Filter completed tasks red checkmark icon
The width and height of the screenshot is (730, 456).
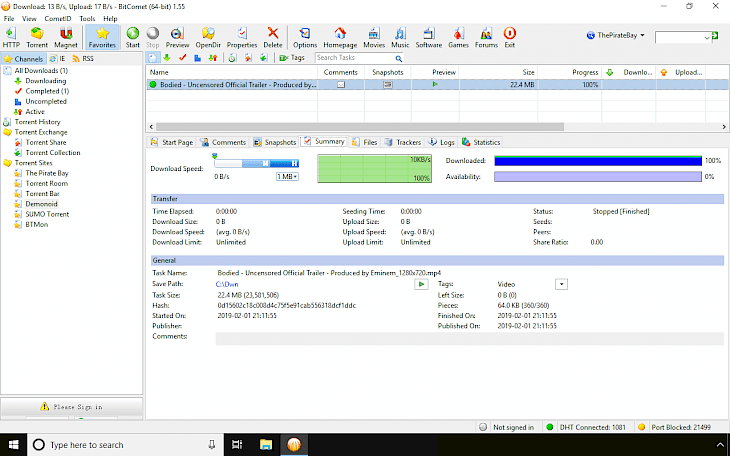pyautogui.click(x=182, y=58)
